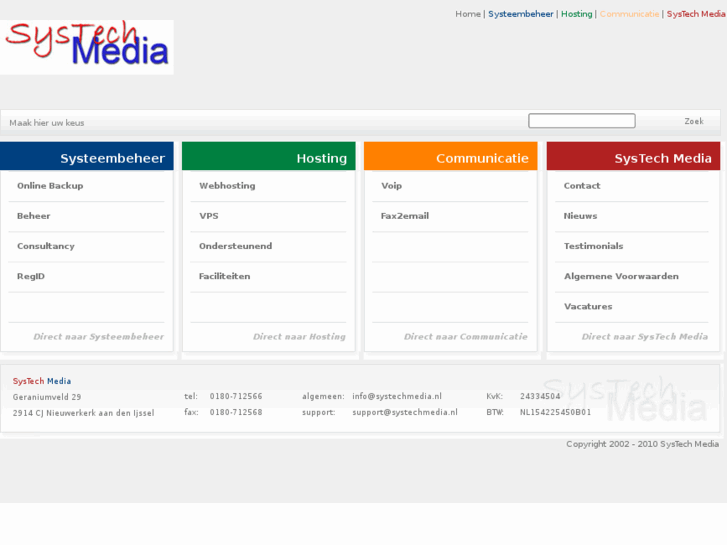
Task: Click the info@systechmedia.nl email address
Action: click(397, 396)
